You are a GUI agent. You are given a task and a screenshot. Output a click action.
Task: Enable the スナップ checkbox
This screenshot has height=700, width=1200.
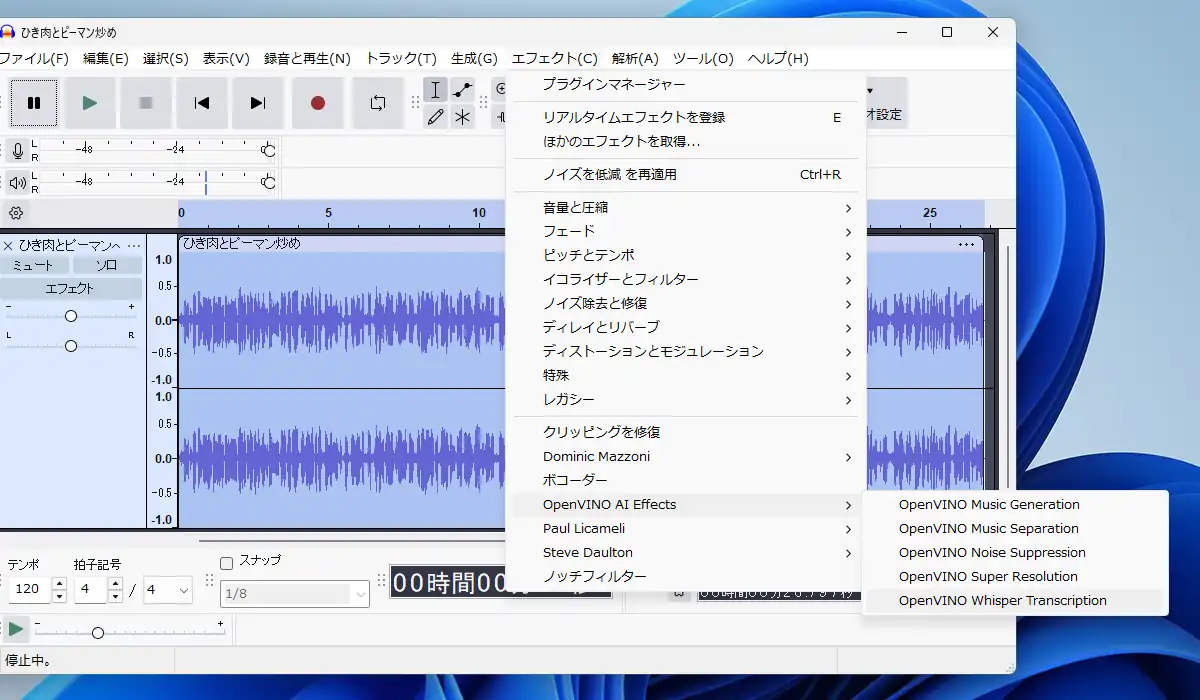[226, 562]
